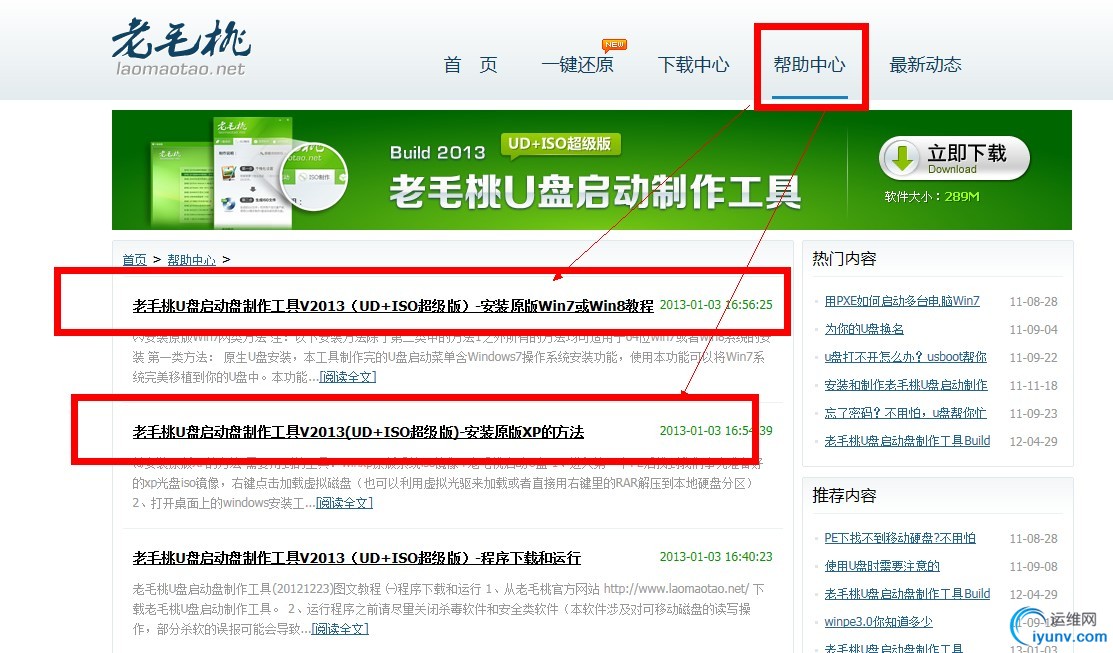The width and height of the screenshot is (1113, 653).
Task: Click 阅读全文 for the Win7或Win8 article
Action: tap(348, 377)
